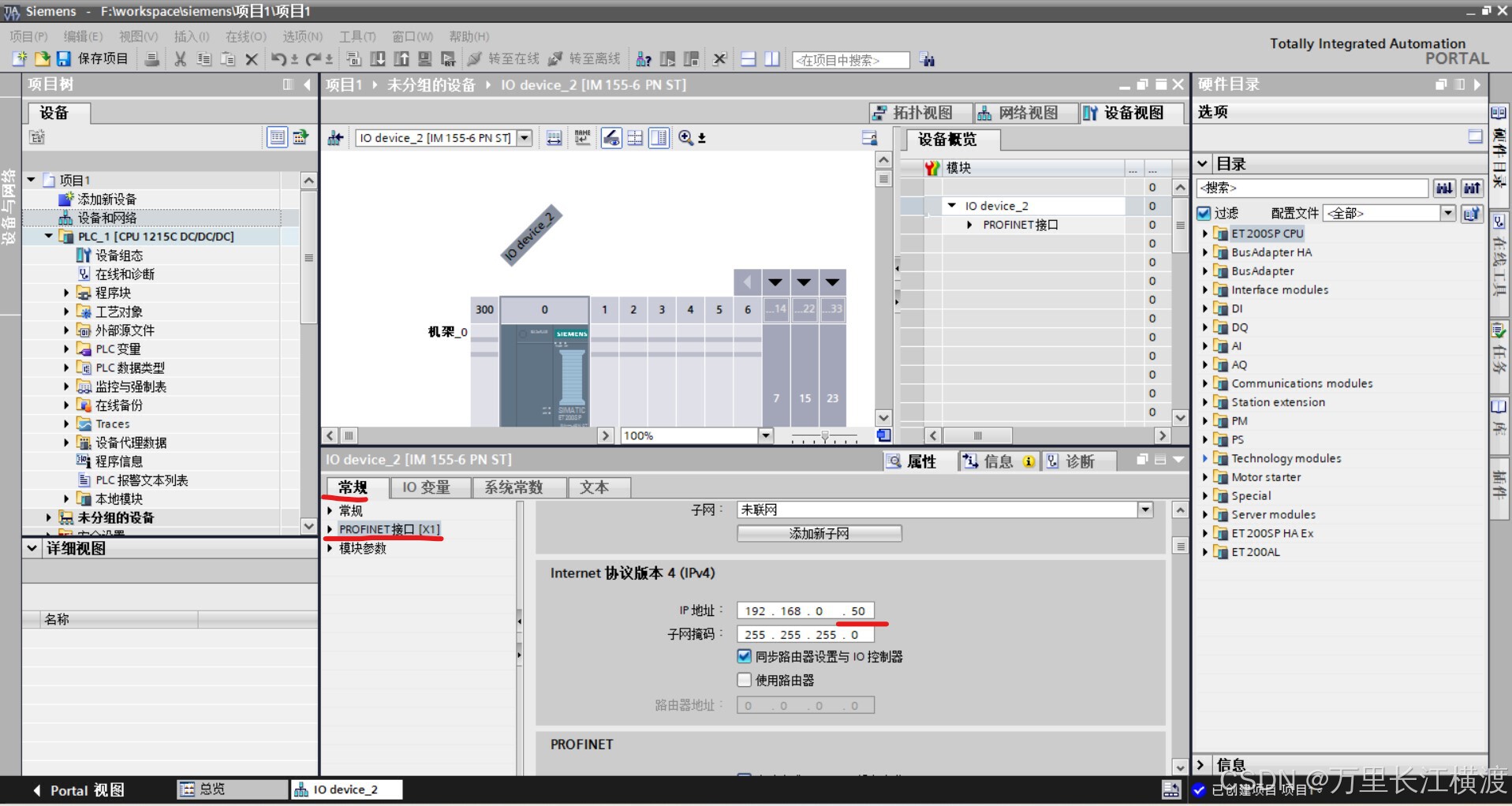Select 模块参数 in properties navigation

pyautogui.click(x=363, y=548)
